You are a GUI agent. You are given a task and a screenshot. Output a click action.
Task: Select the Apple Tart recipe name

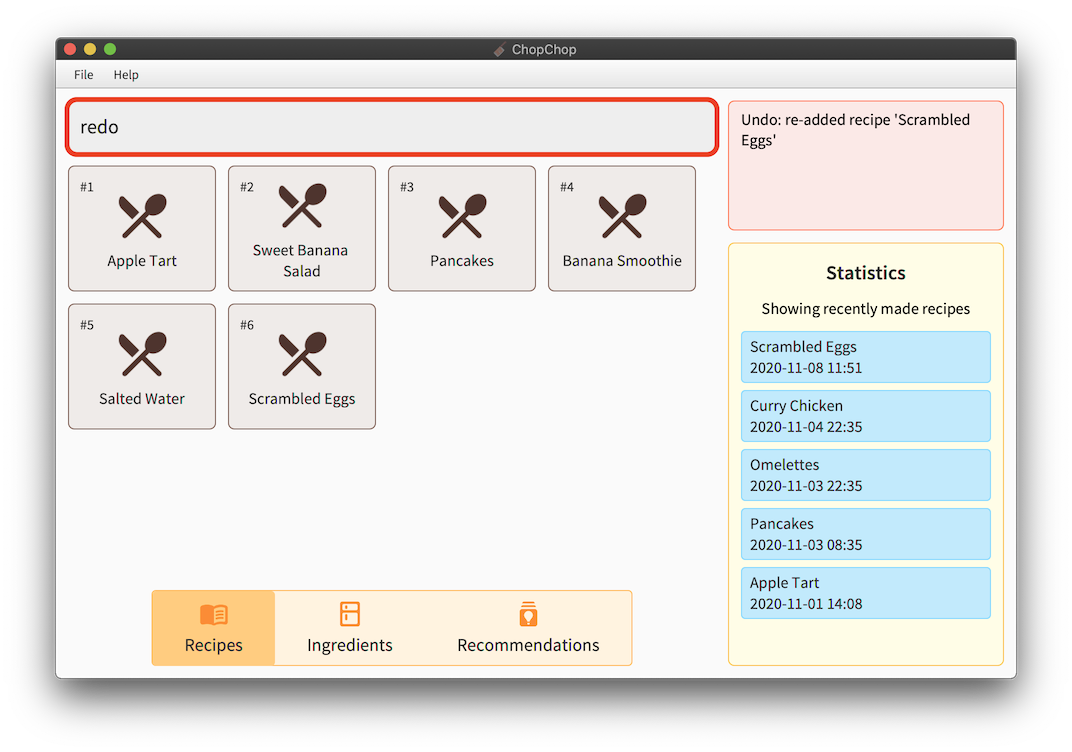(142, 260)
